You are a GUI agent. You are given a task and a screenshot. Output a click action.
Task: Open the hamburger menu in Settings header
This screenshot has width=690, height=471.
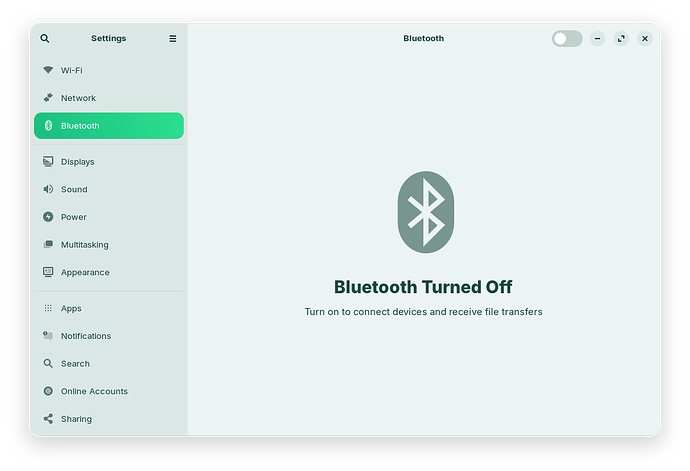(x=172, y=38)
